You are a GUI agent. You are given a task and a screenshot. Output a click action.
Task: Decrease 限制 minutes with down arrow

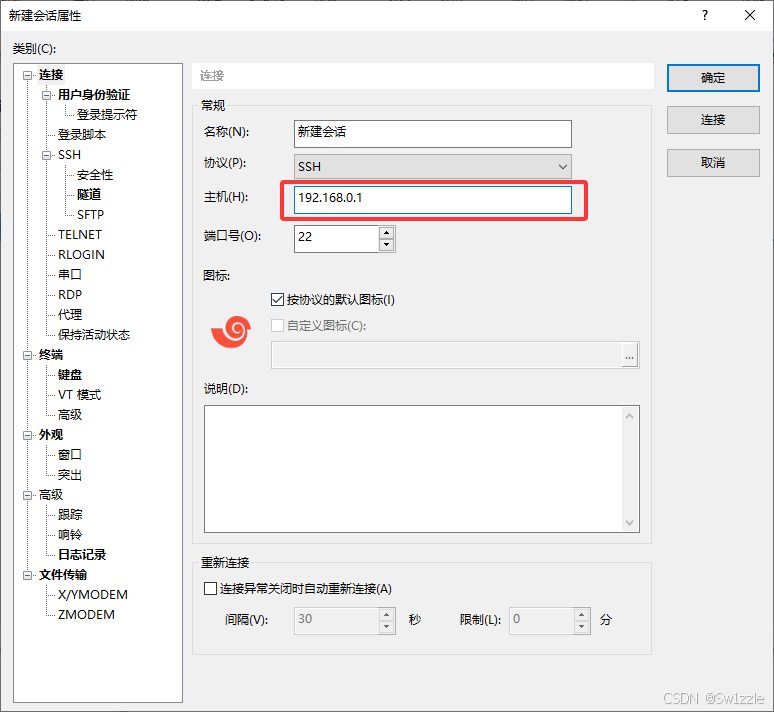coord(582,627)
